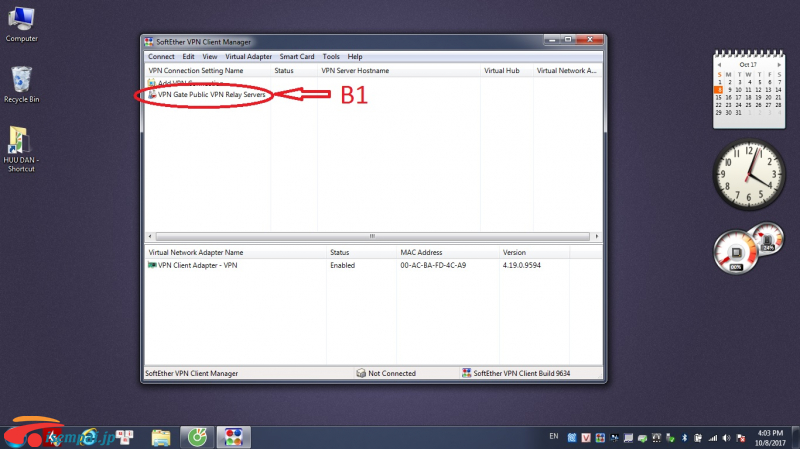Click the Safely Remove Hardware tray icon
Viewport: 800px width, 449px height.
click(x=670, y=438)
